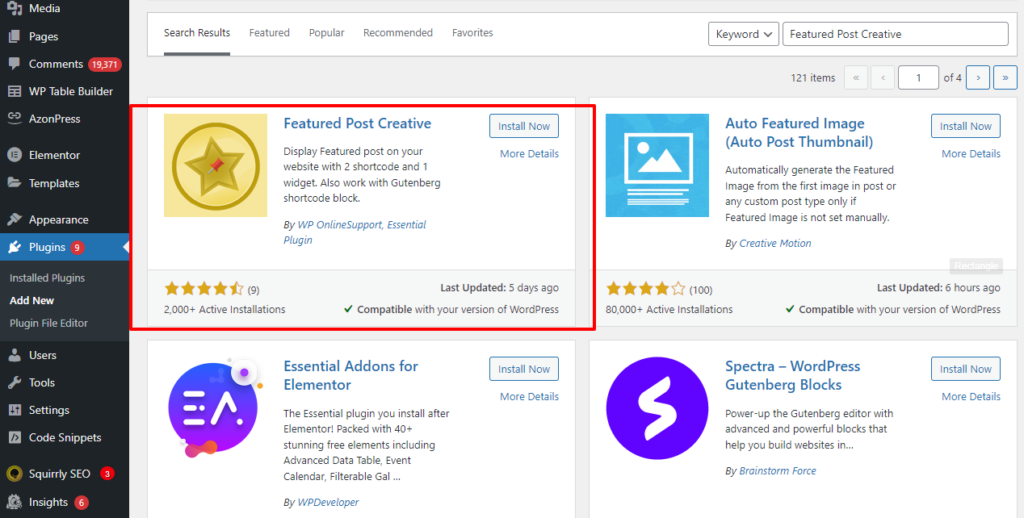Click the Elementor sidebar icon
The width and height of the screenshot is (1024, 518).
[14, 155]
